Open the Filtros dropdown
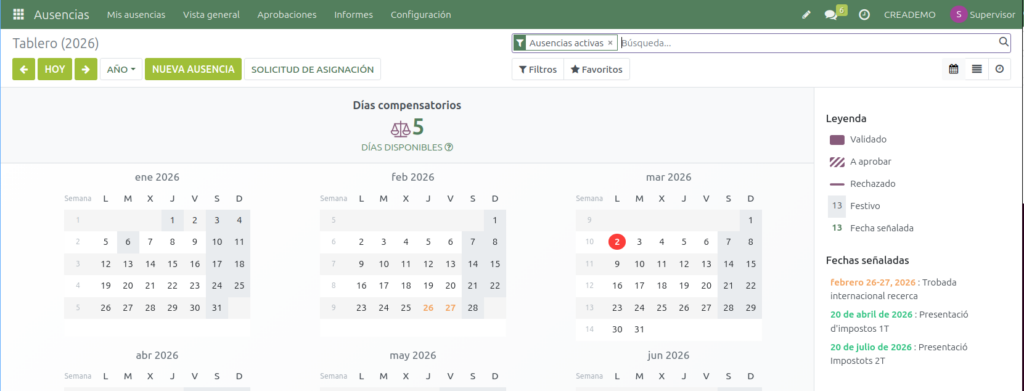Image resolution: width=1024 pixels, height=391 pixels. pos(538,69)
